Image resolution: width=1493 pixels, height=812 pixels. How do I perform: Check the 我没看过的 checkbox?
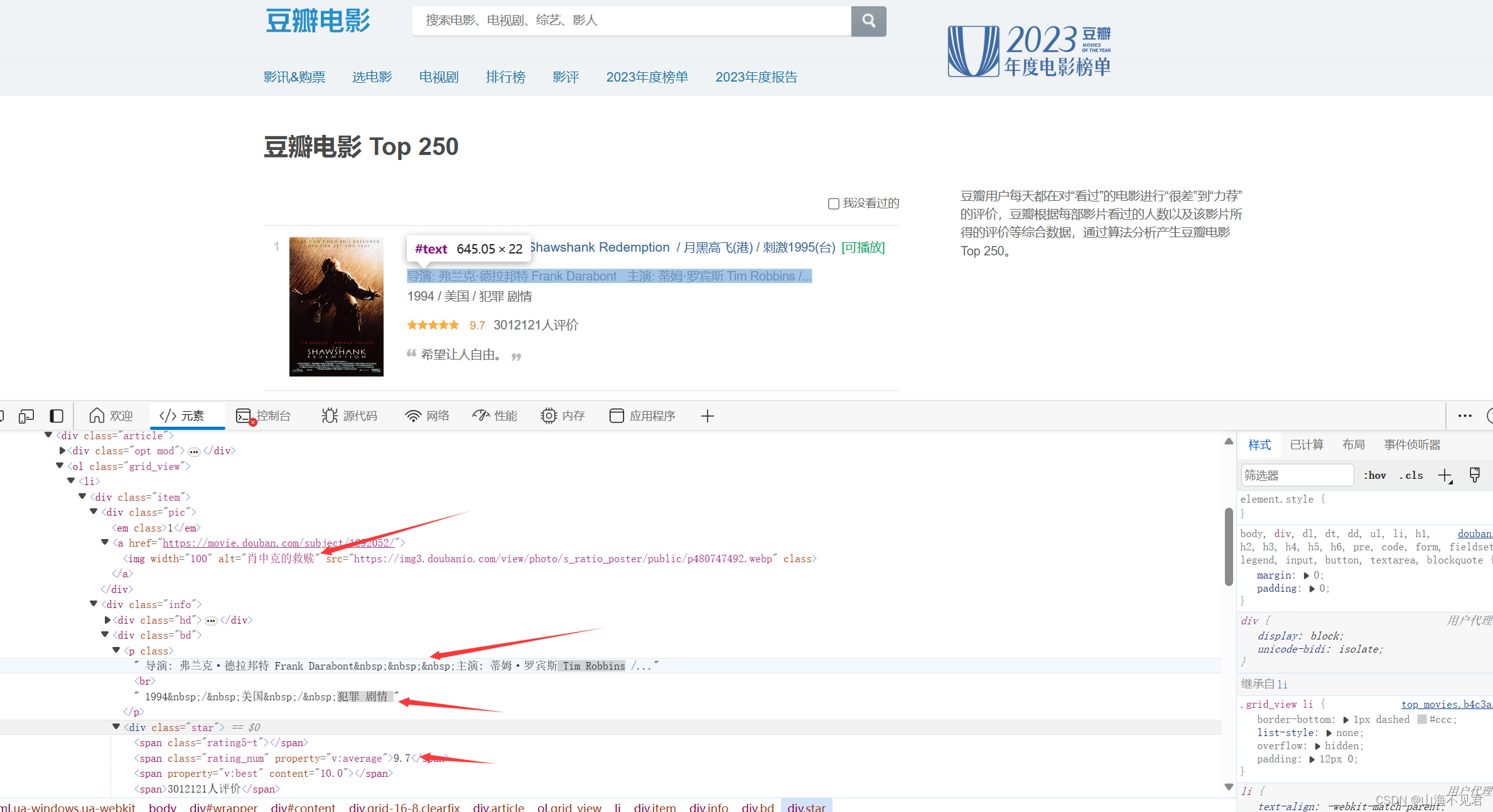(833, 203)
